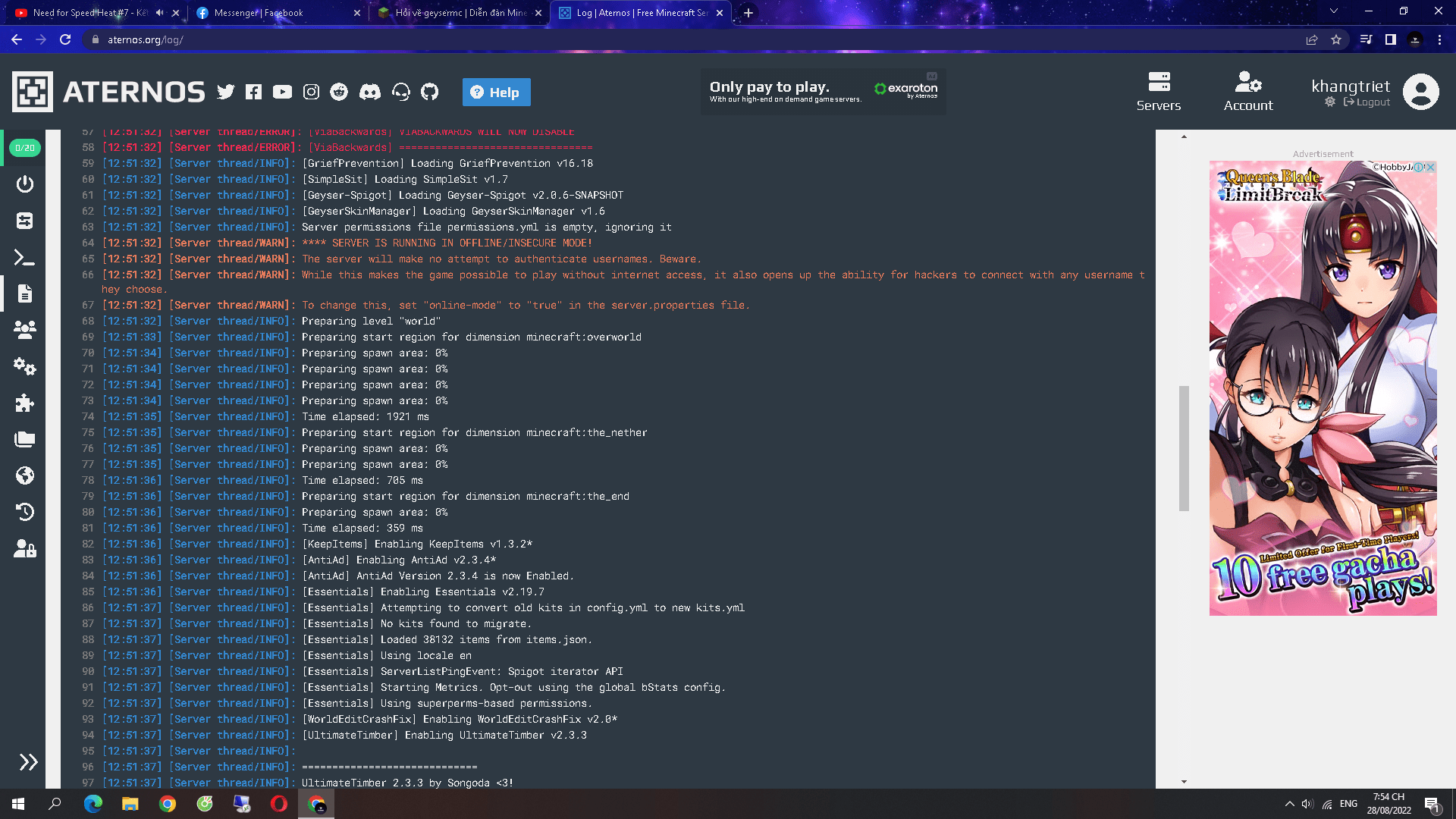Expand the sidebar with double chevron
The width and height of the screenshot is (1456, 819).
pos(28,762)
